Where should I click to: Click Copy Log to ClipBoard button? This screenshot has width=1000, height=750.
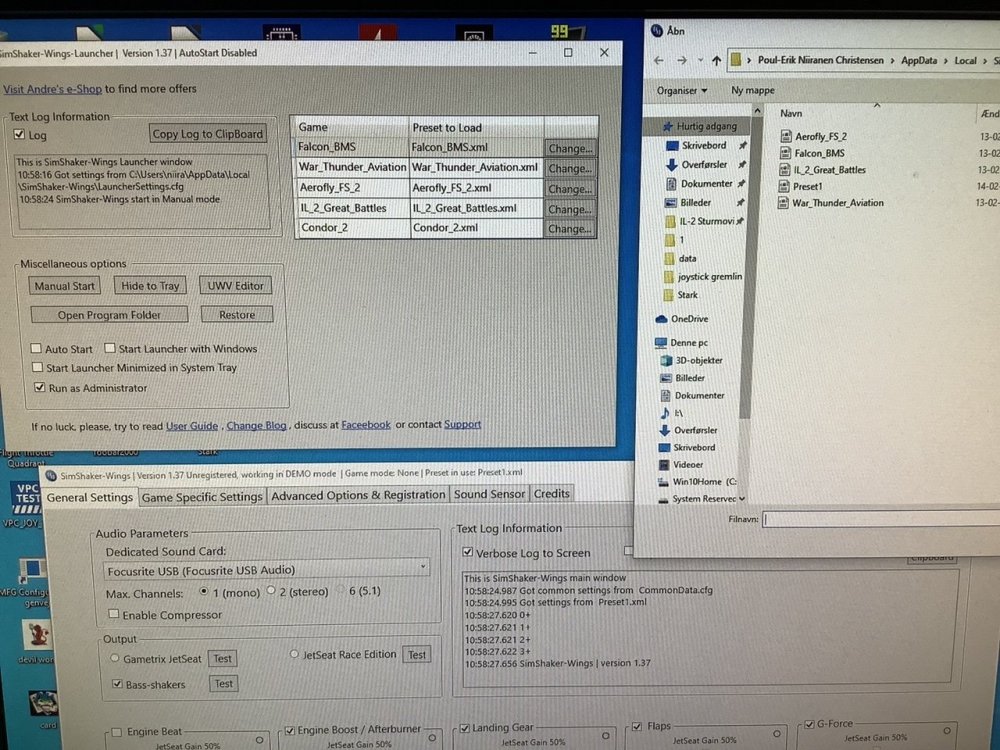point(208,134)
